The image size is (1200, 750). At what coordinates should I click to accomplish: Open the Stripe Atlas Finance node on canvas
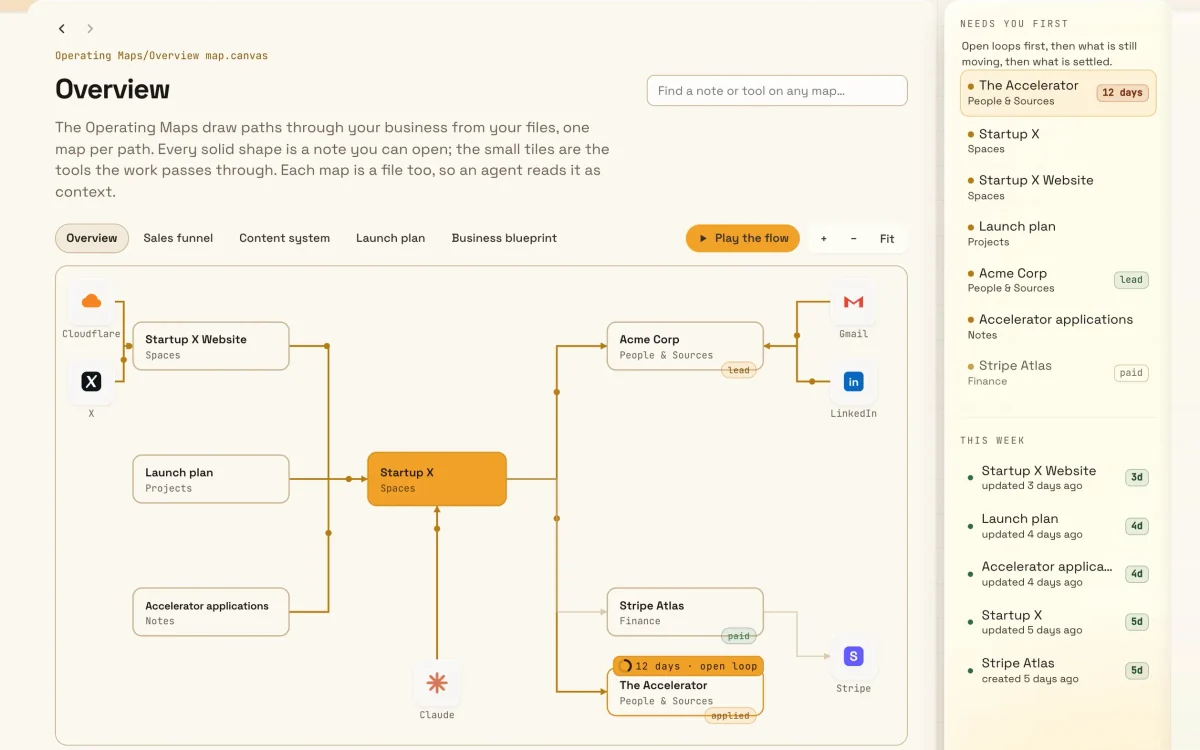tap(685, 612)
